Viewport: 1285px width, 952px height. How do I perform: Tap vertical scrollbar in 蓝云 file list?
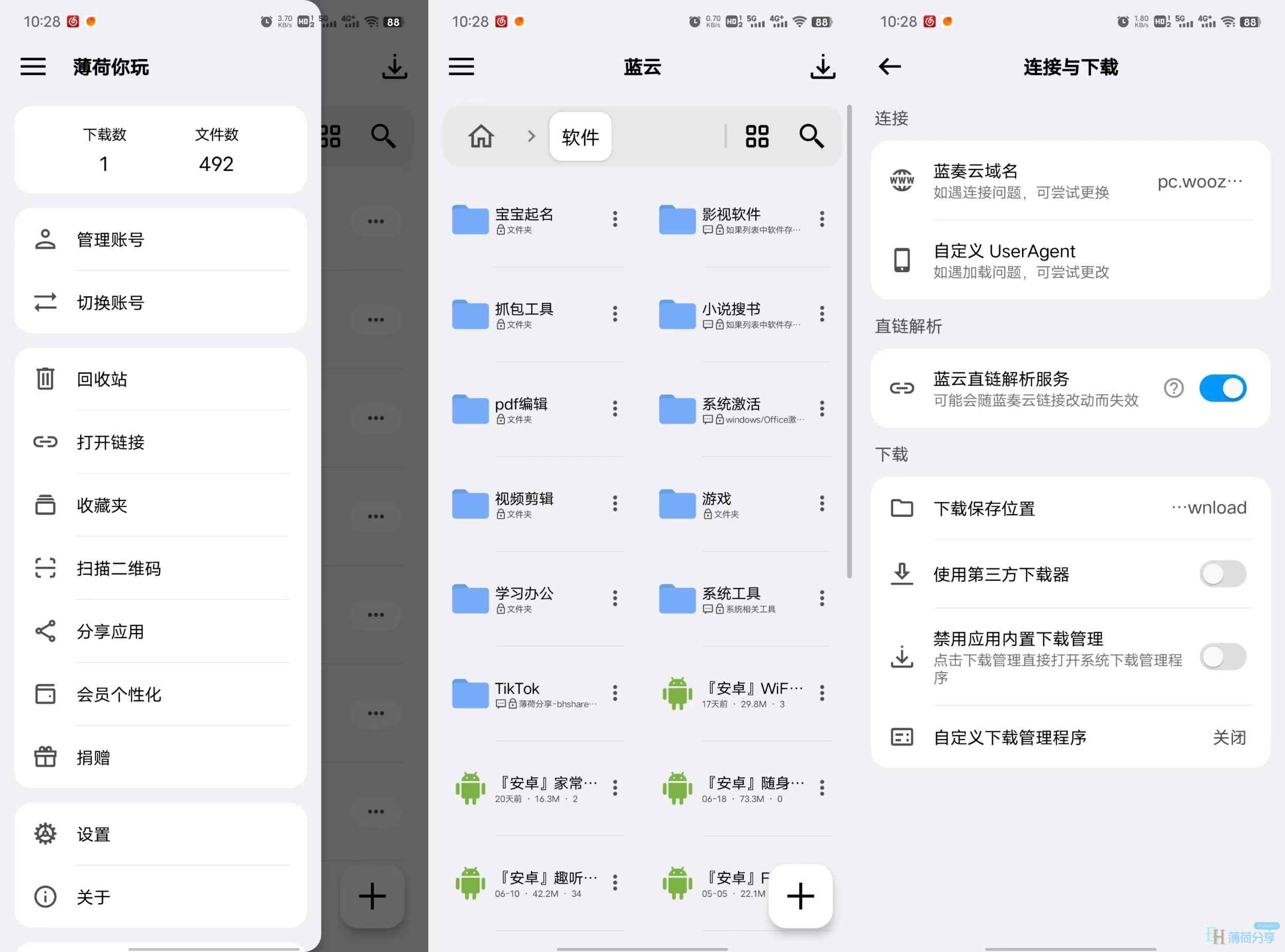(x=849, y=341)
